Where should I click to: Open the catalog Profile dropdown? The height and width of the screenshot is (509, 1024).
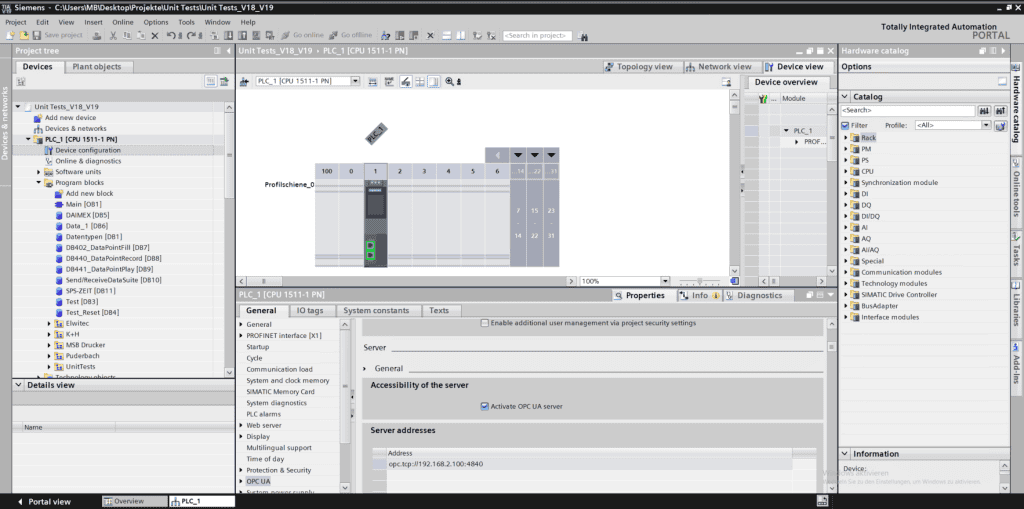pyautogui.click(x=987, y=125)
